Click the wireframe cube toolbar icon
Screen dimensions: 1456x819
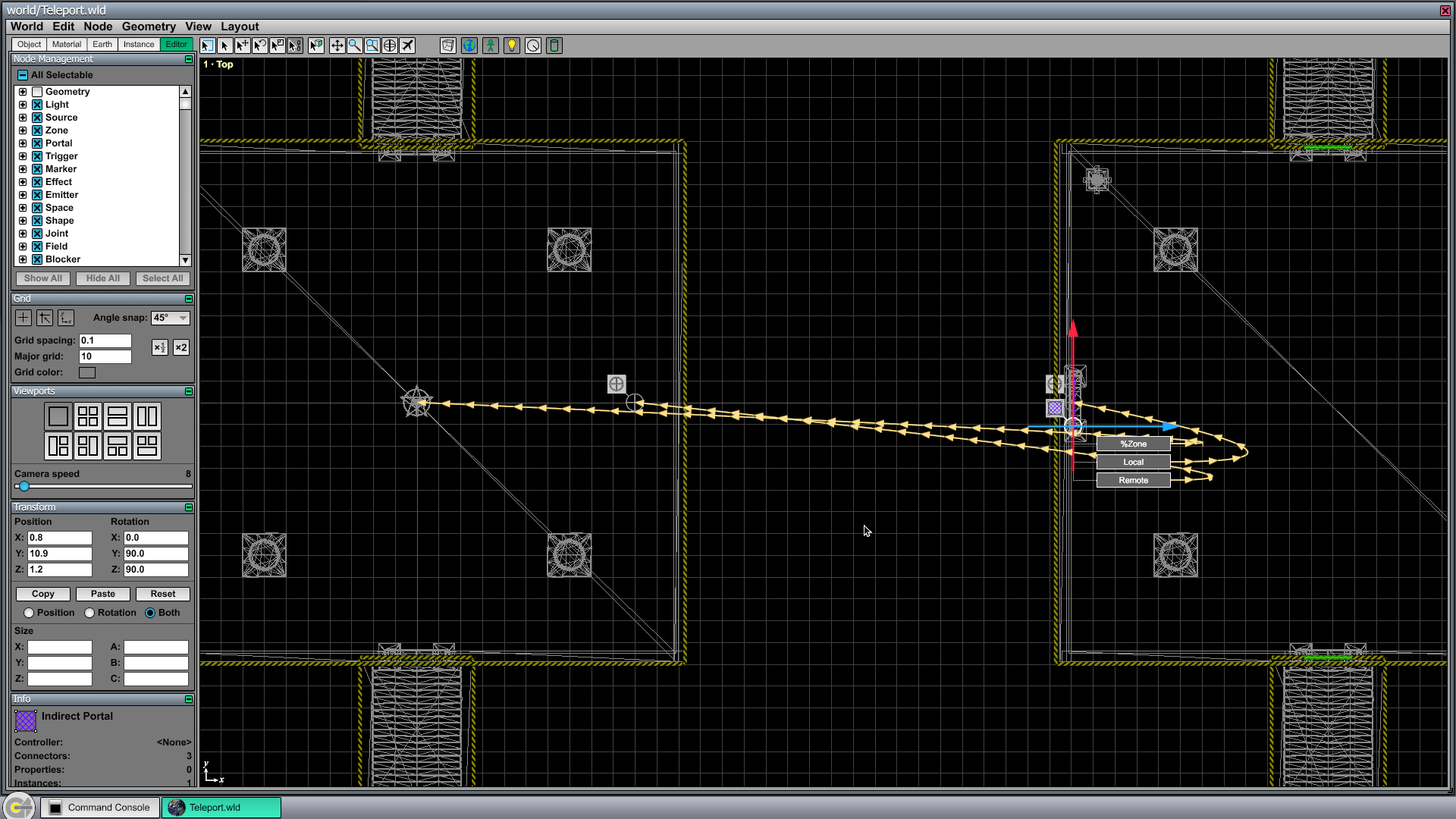click(448, 45)
